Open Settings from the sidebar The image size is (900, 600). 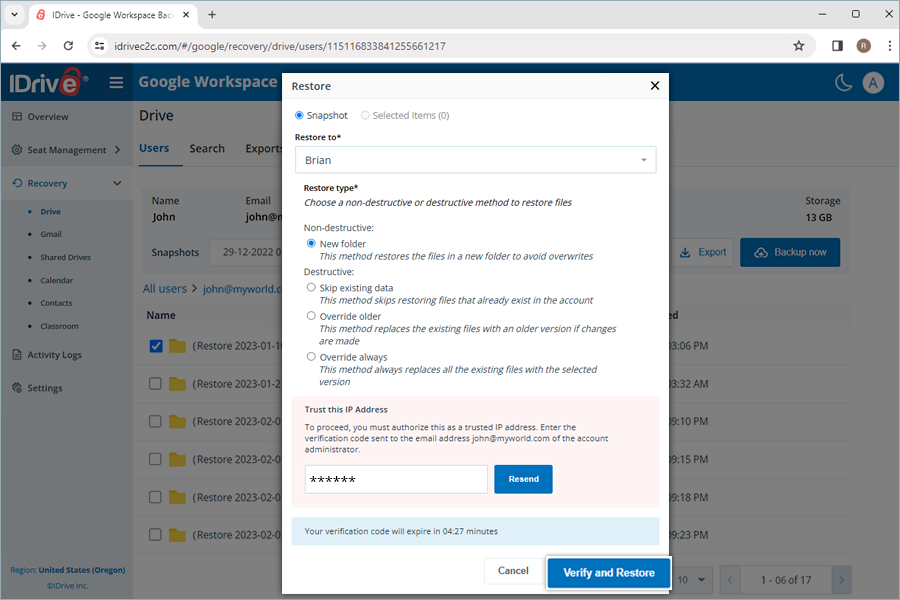(x=47, y=387)
